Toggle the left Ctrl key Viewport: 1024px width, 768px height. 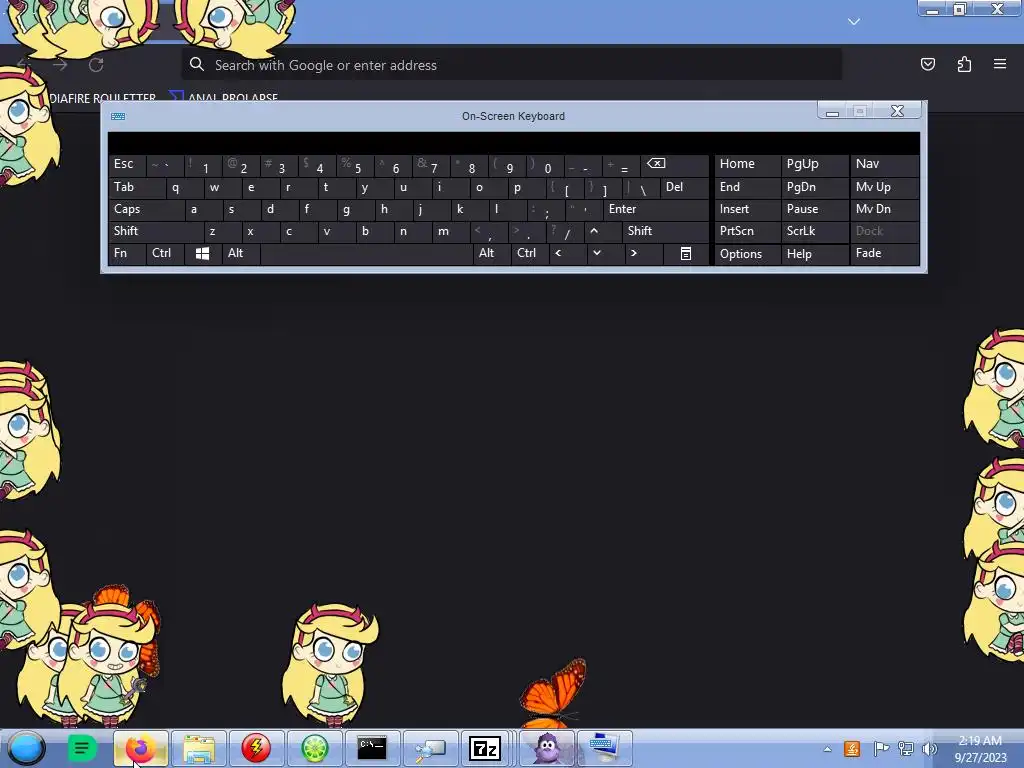[165, 253]
